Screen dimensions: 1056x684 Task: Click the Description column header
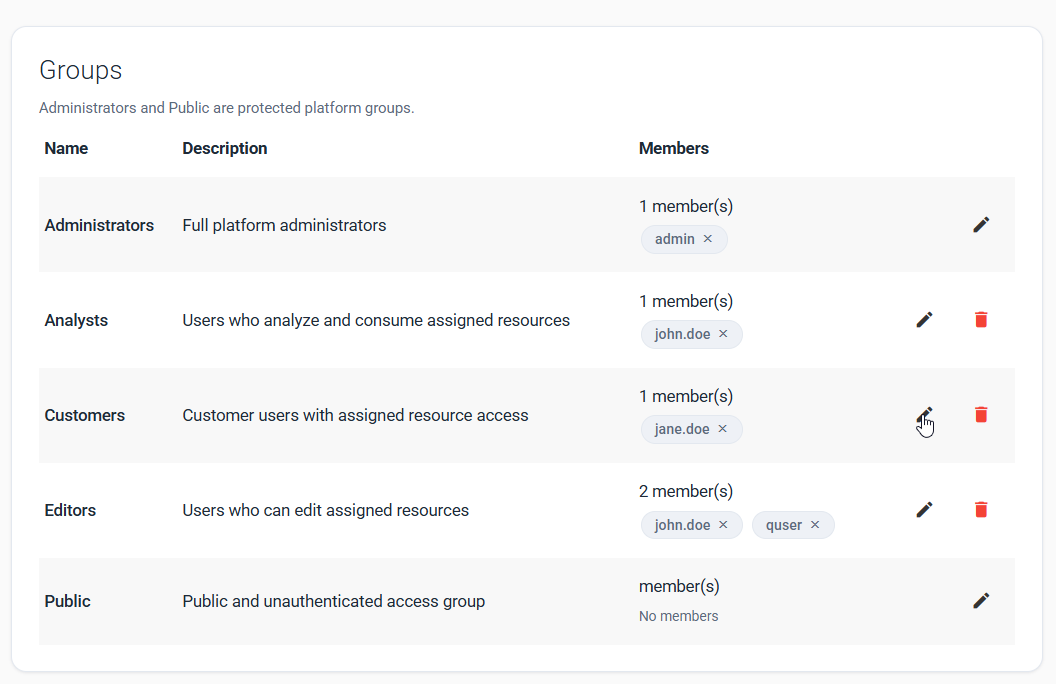coord(225,148)
